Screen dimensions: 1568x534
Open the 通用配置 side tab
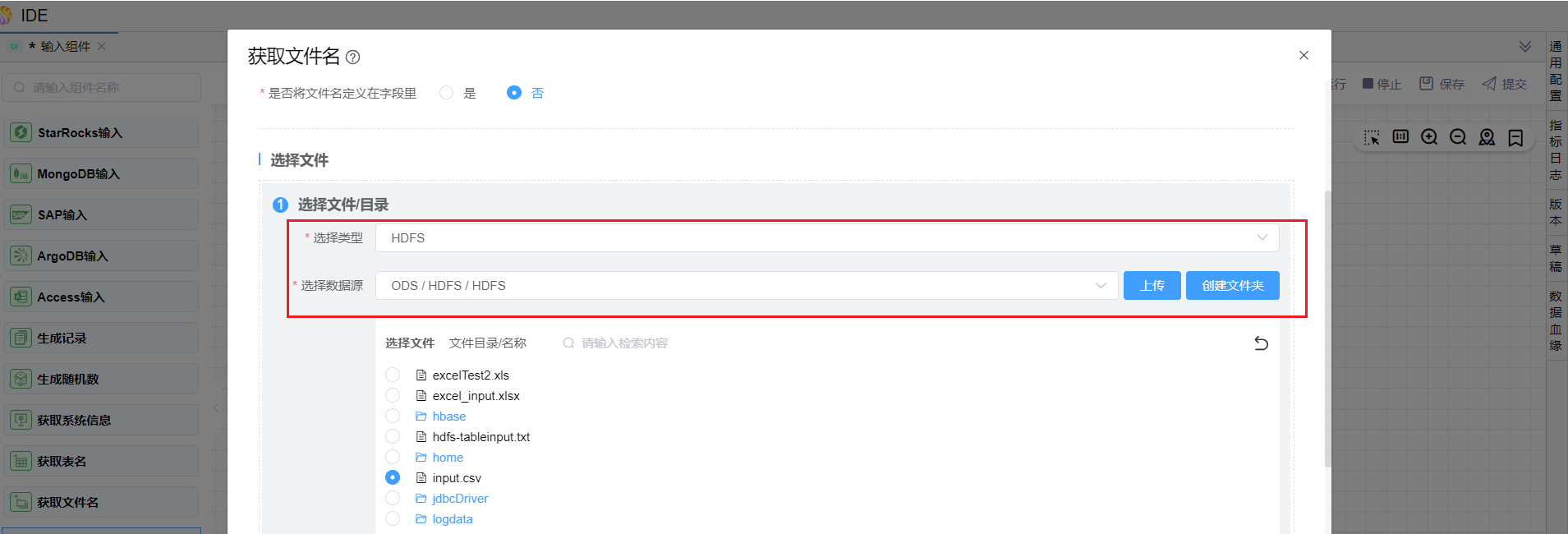pyautogui.click(x=1556, y=71)
